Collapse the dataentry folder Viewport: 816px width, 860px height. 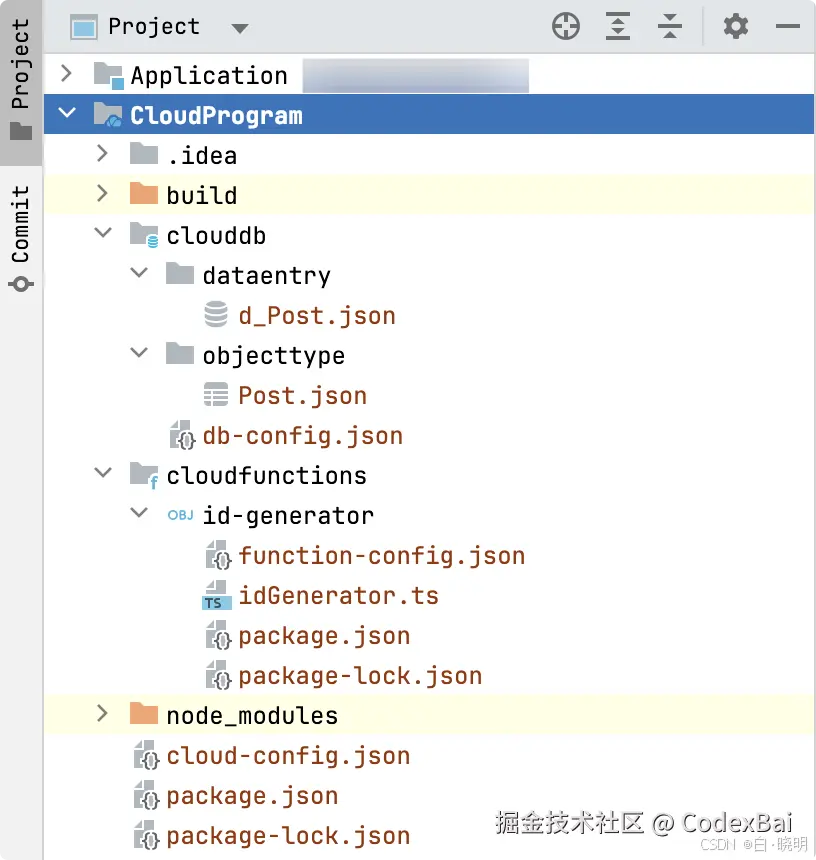pyautogui.click(x=139, y=273)
